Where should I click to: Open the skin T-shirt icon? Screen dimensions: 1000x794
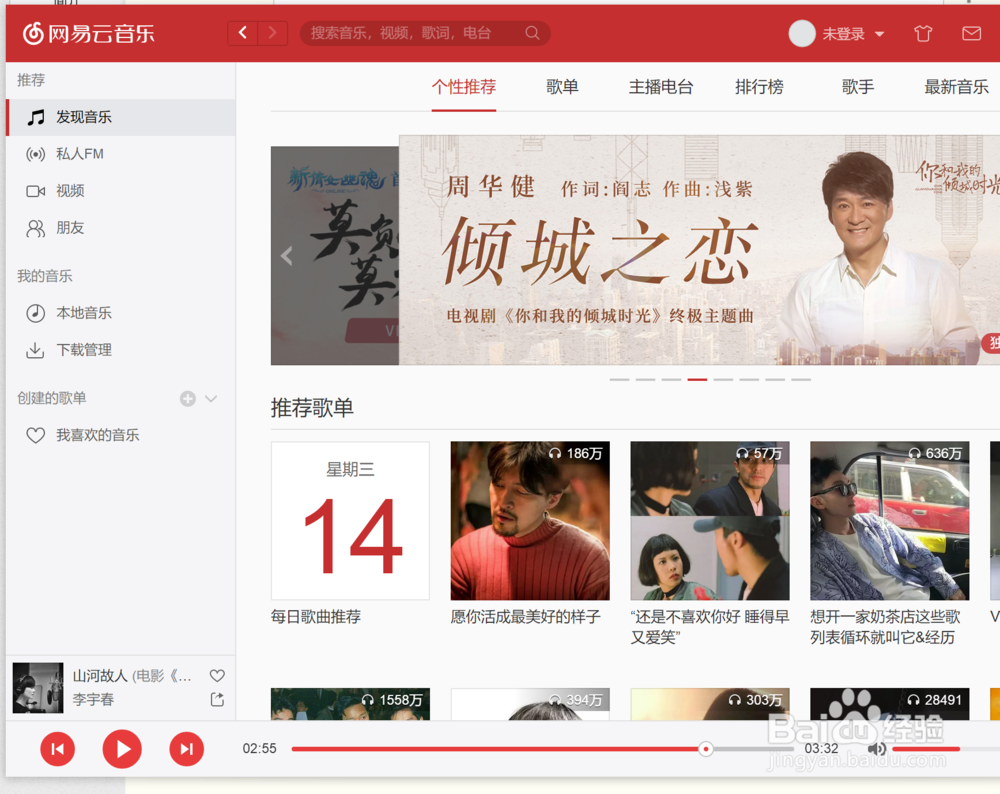click(923, 34)
